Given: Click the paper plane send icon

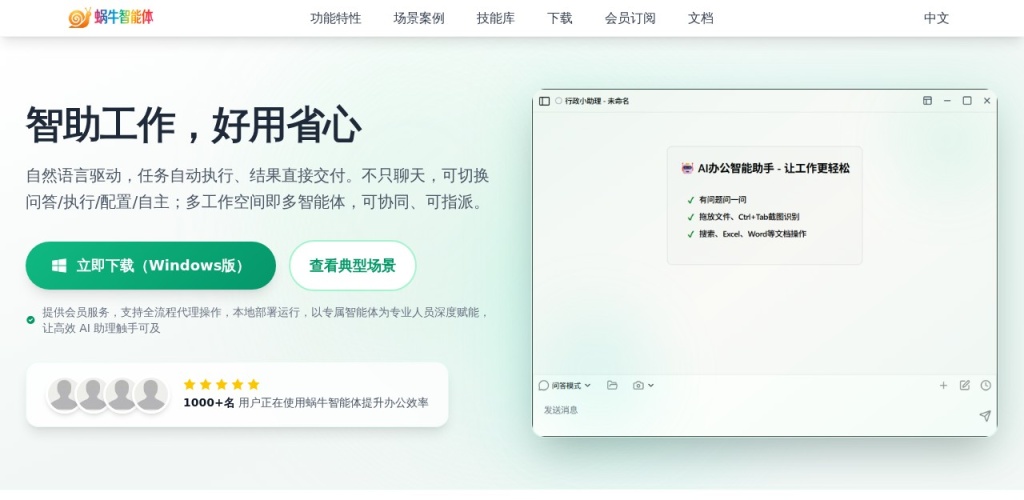Looking at the screenshot, I should (985, 416).
